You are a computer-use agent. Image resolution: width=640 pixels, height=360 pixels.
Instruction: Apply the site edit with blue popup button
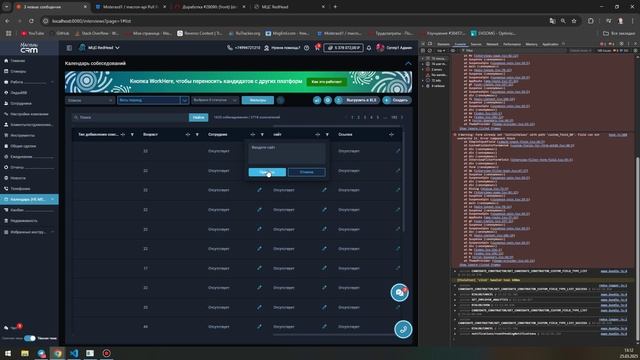tap(267, 172)
